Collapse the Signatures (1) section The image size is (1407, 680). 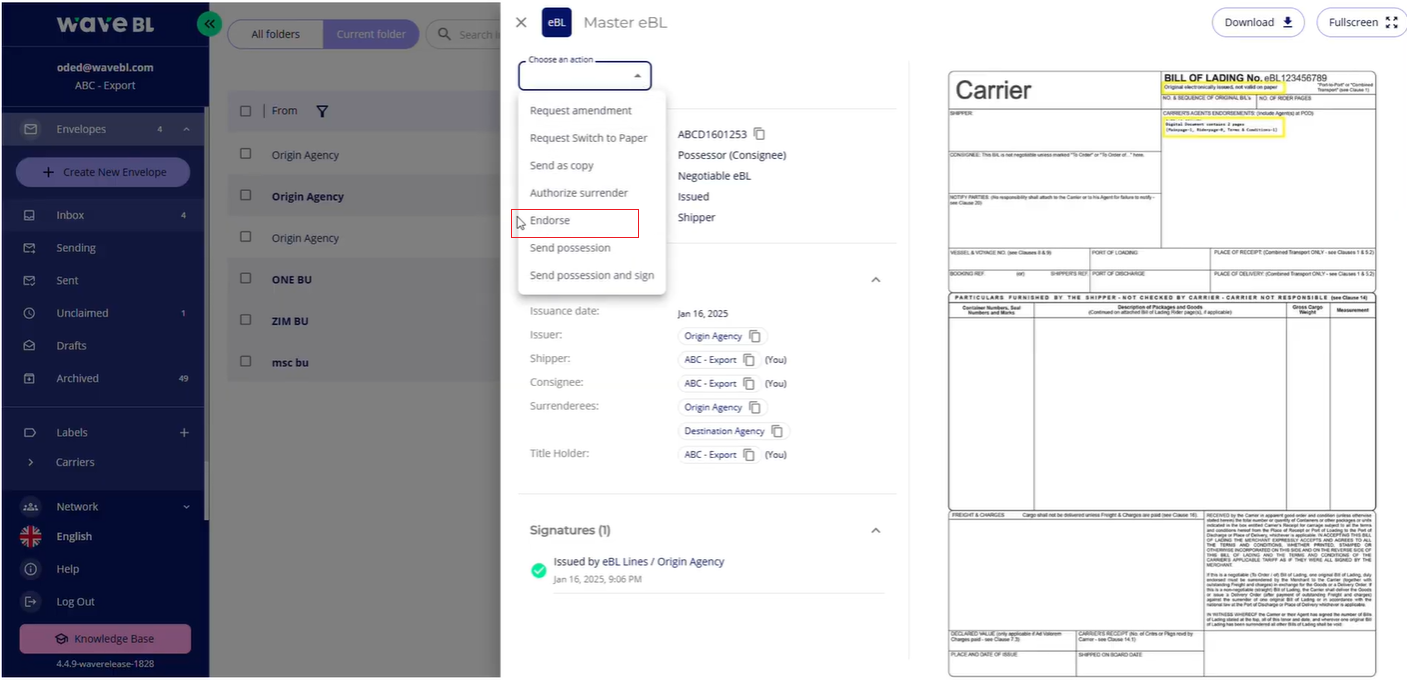[x=875, y=530]
